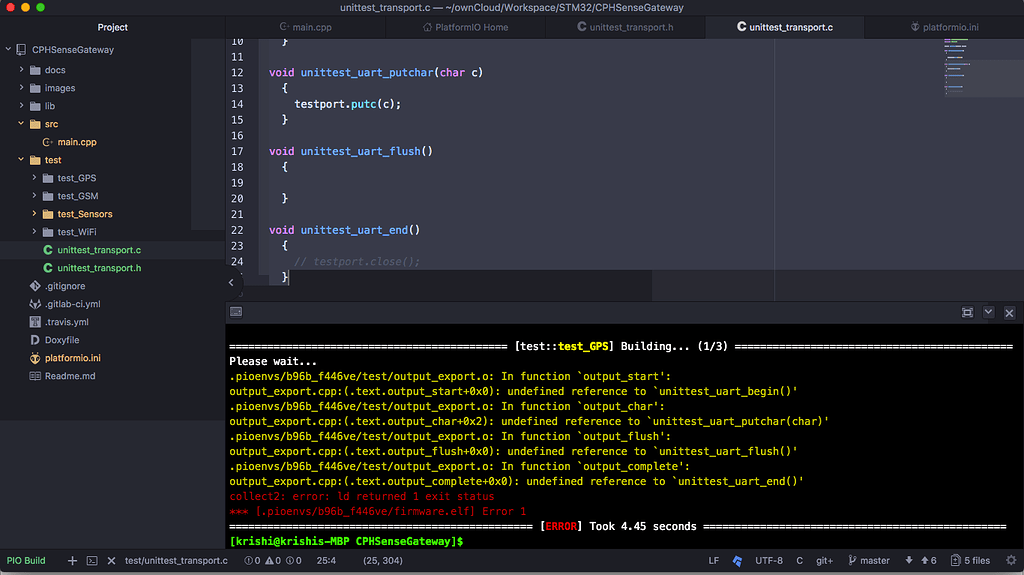Switch to the main.cpp tab
The width and height of the screenshot is (1024, 575).
(x=306, y=27)
